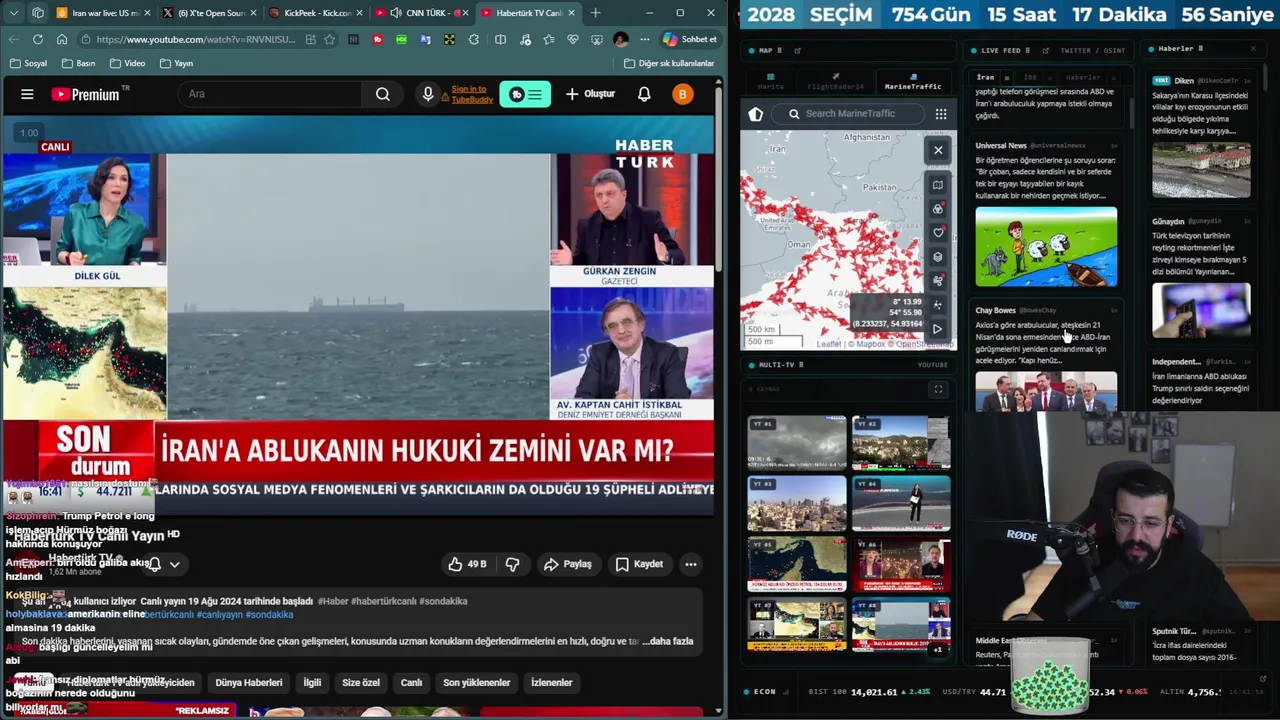
Task: Pop out the LIVE FEED panel
Action: point(1045,50)
